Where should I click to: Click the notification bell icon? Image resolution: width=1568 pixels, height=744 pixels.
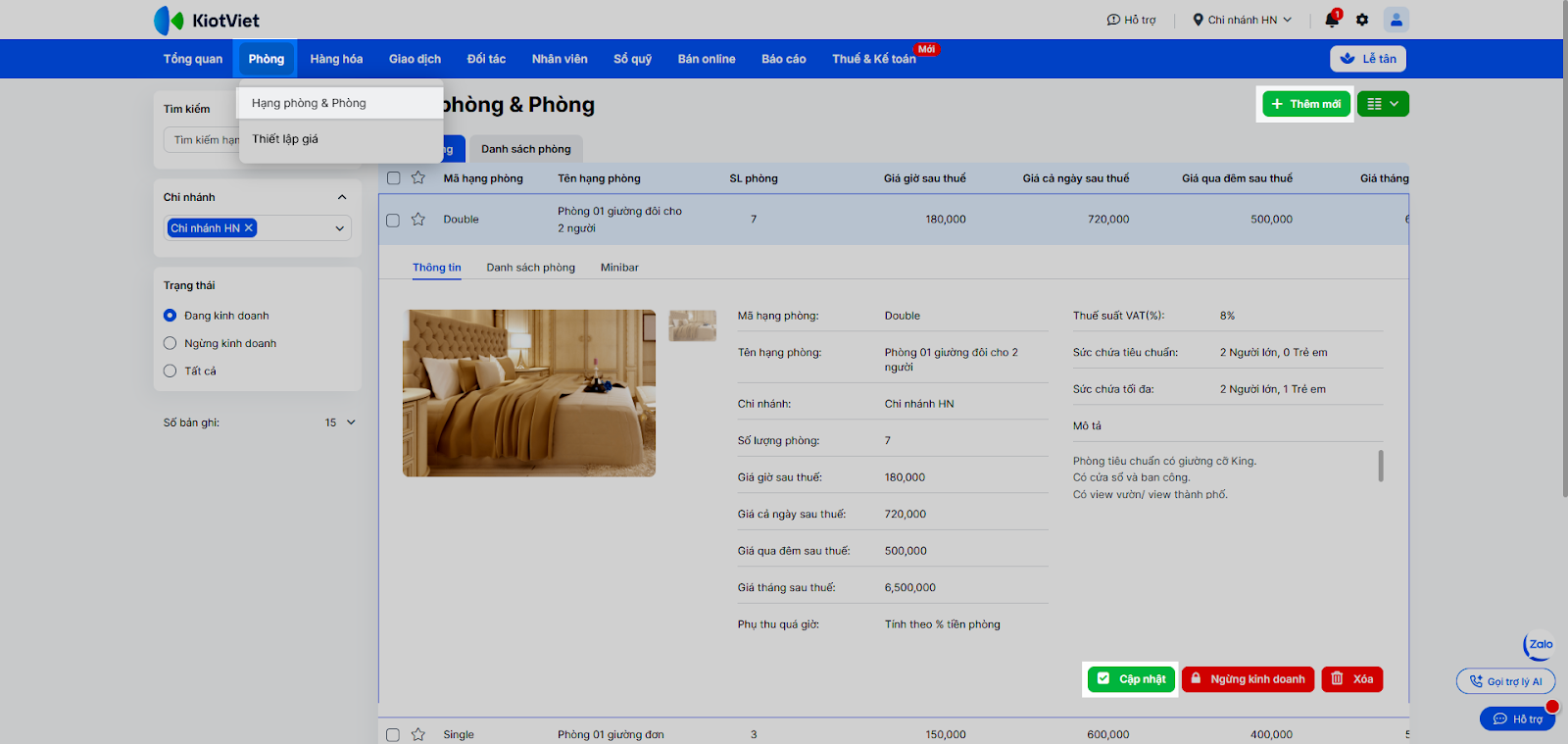(1331, 20)
